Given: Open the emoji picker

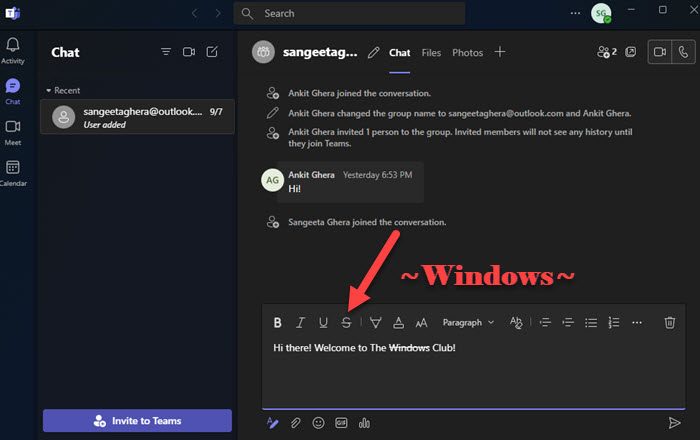Looking at the screenshot, I should [x=318, y=423].
